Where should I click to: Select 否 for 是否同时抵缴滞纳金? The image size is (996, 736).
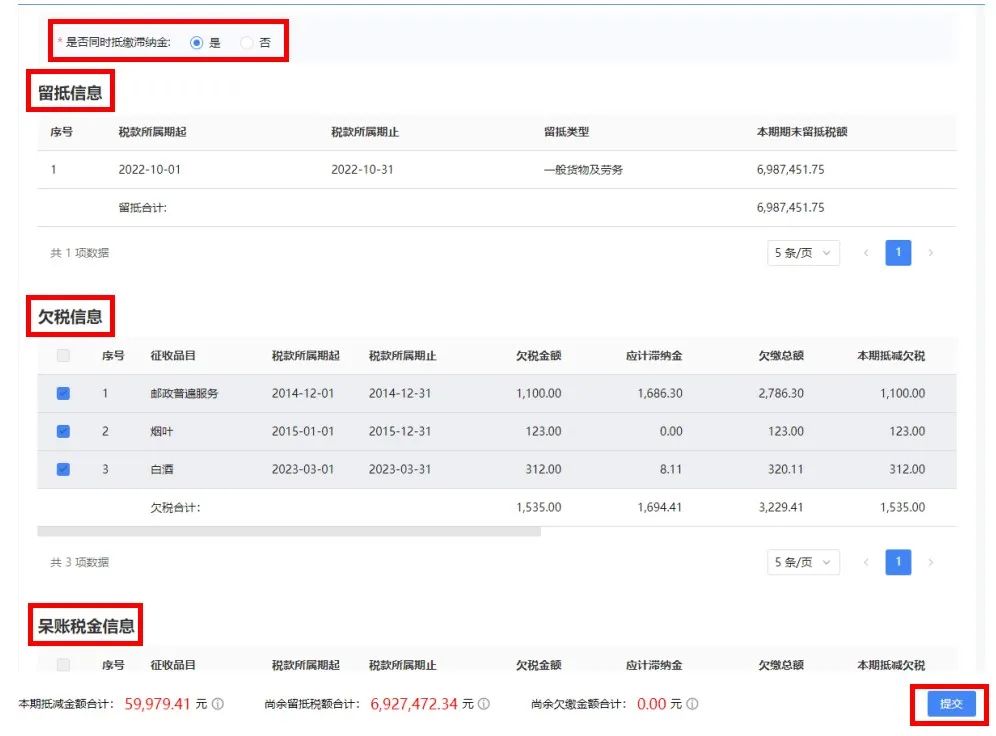pyautogui.click(x=247, y=43)
